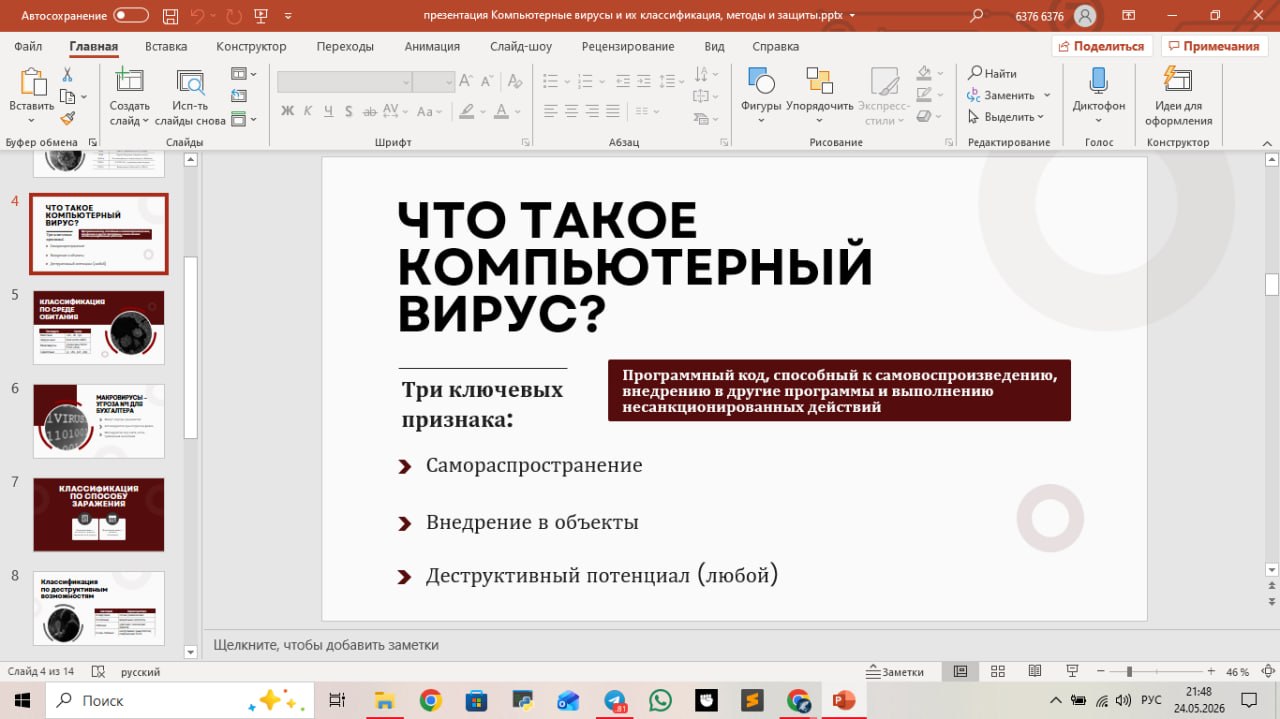Toggle Italic (К) formatting
The height and width of the screenshot is (719, 1280).
(309, 111)
